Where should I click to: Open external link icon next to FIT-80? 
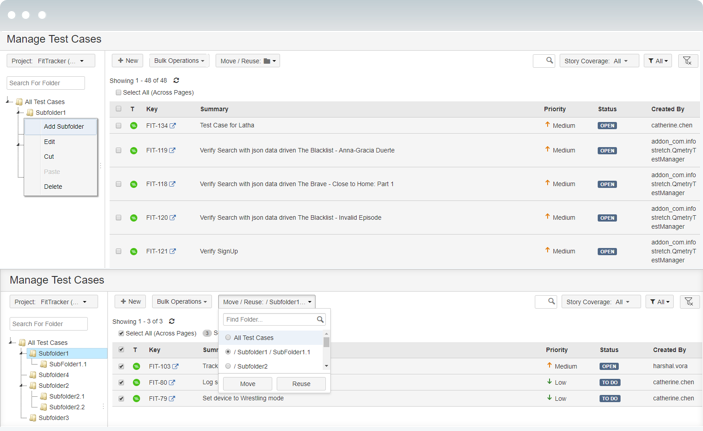tap(172, 383)
